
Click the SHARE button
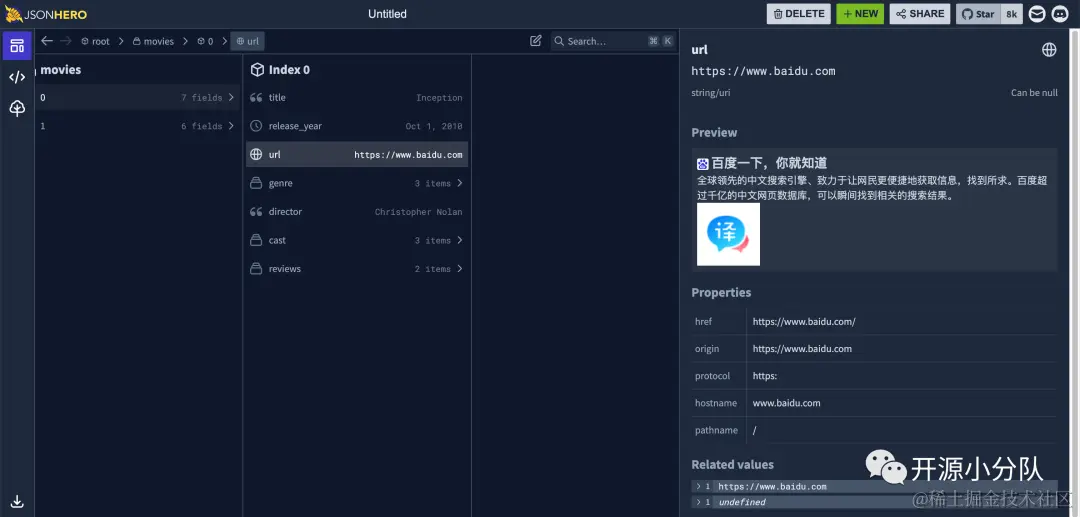pyautogui.click(x=920, y=14)
